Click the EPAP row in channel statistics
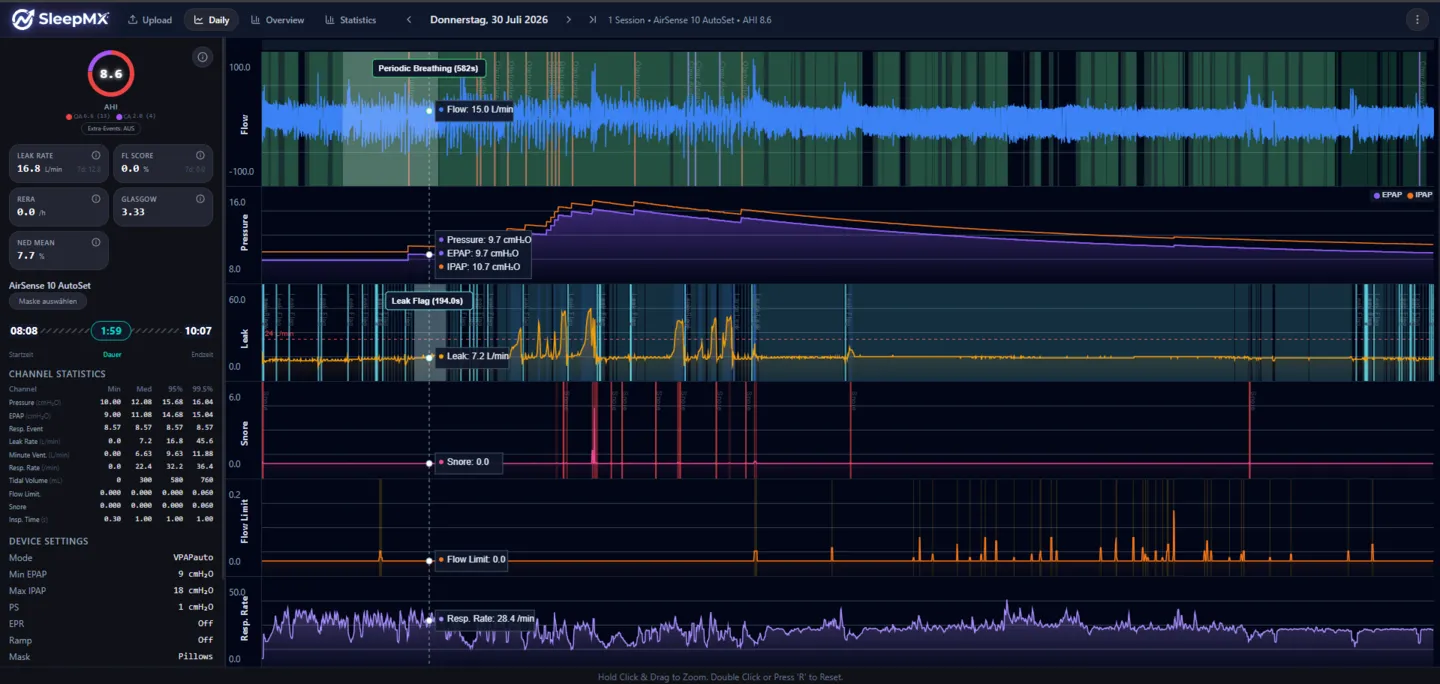This screenshot has height=684, width=1440. tap(110, 414)
